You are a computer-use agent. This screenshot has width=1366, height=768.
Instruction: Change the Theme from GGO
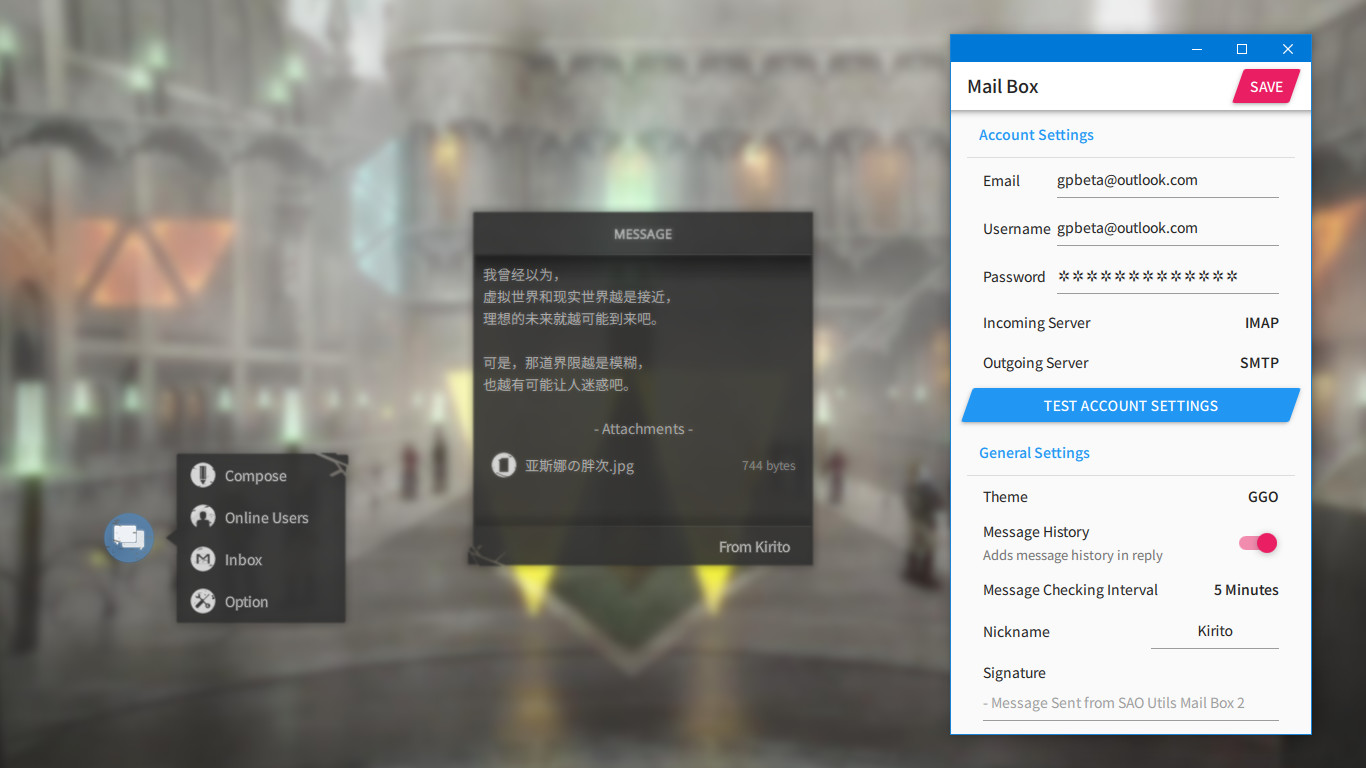click(1263, 496)
